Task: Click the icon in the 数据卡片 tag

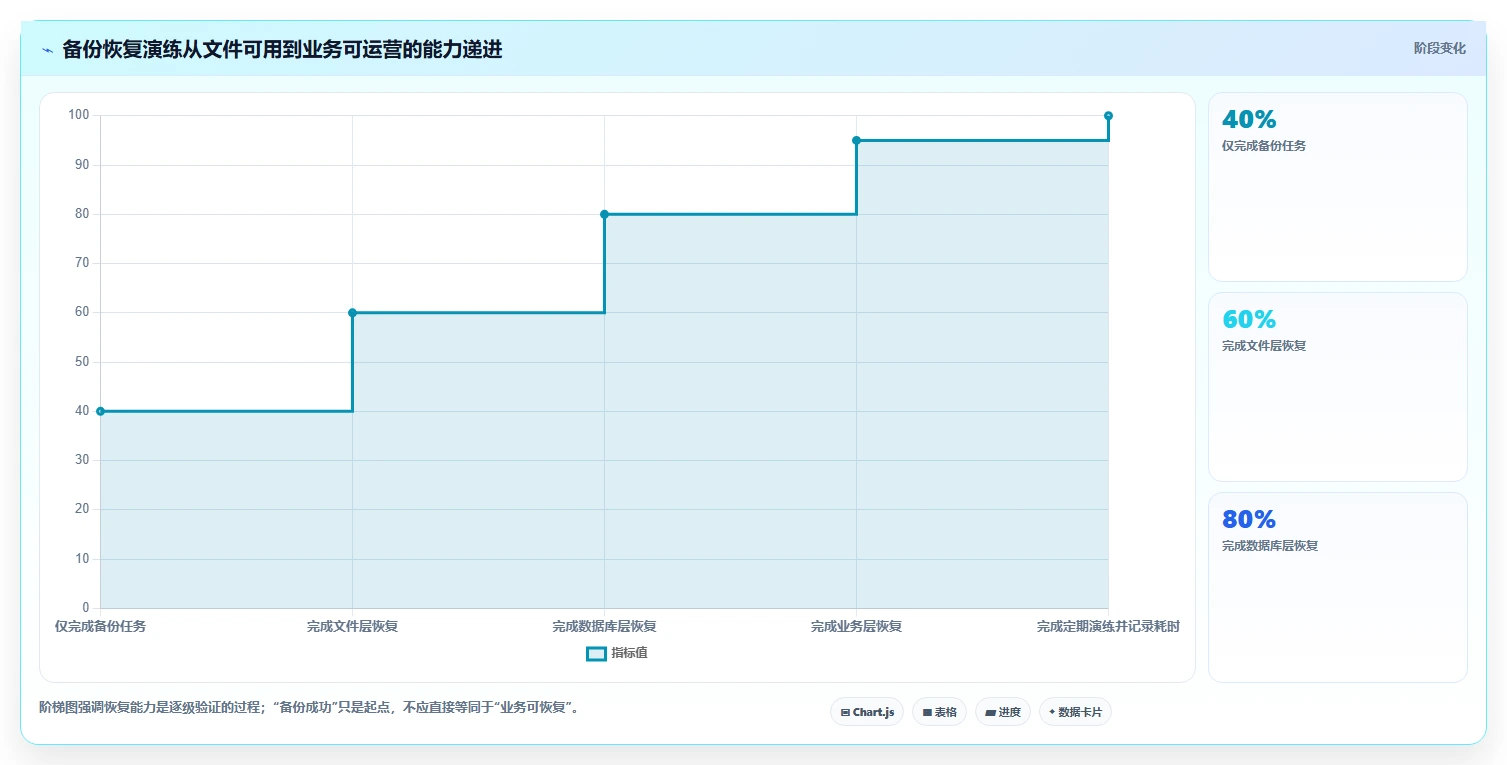Action: coord(1052,712)
